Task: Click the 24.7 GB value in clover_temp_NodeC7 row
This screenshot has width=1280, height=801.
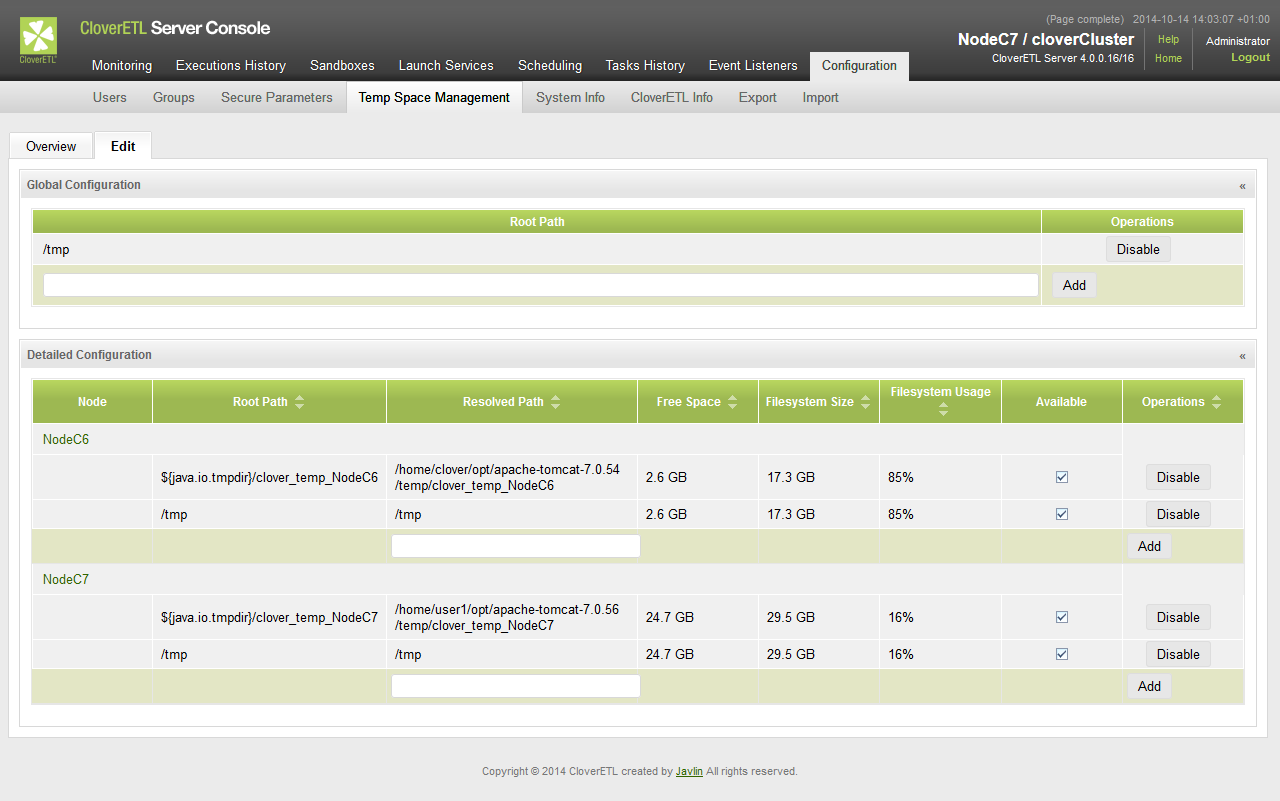Action: pyautogui.click(x=670, y=618)
